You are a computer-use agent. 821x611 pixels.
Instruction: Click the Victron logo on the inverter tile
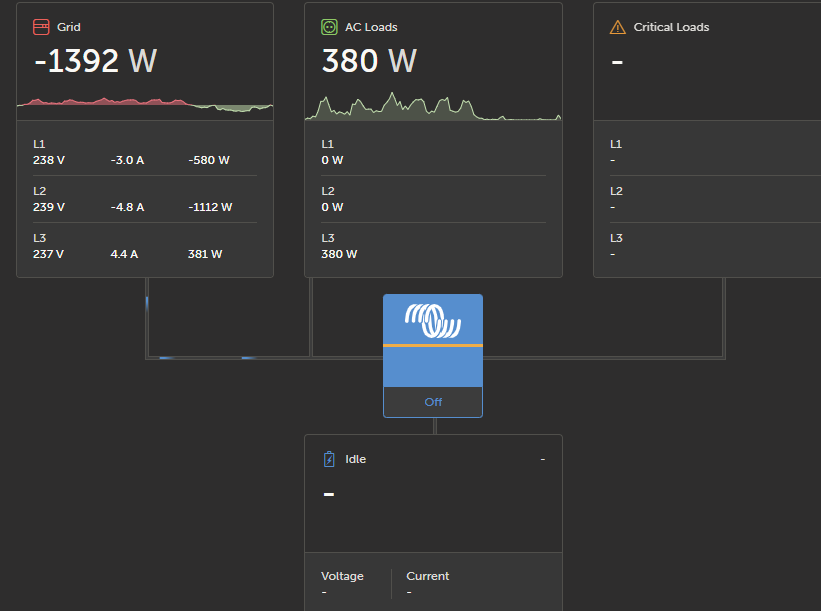[432, 320]
